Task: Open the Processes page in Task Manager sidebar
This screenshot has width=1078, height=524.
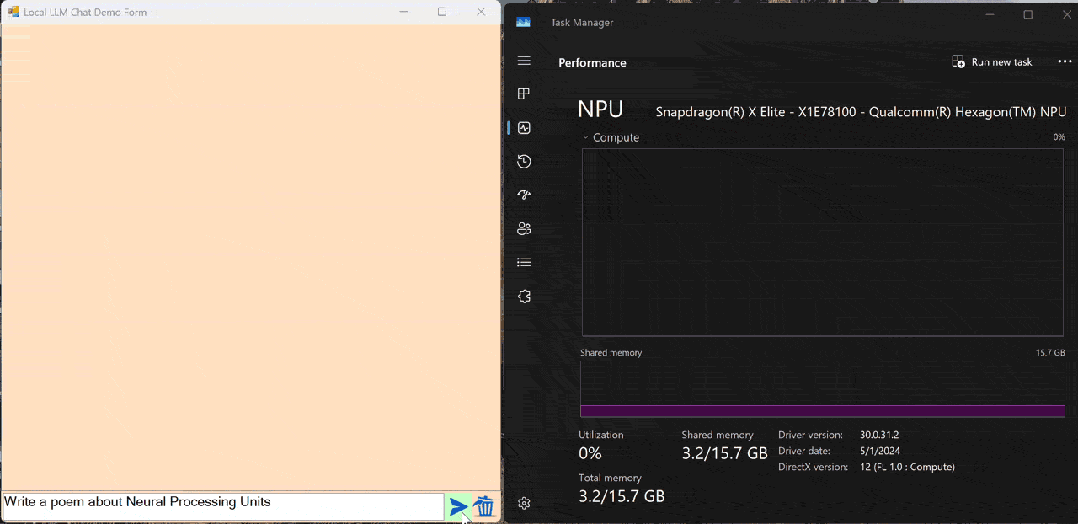Action: click(523, 94)
